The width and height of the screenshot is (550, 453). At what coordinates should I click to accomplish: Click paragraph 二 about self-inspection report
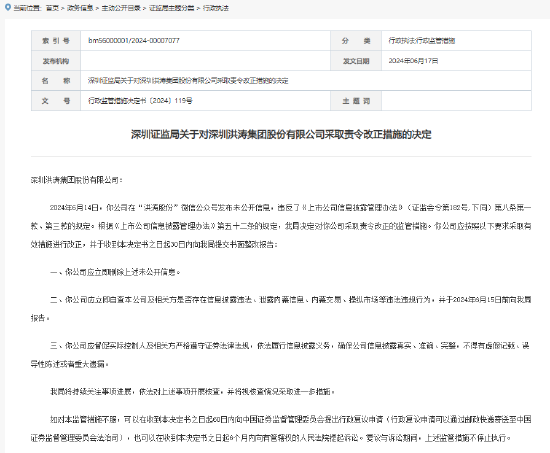click(281, 309)
